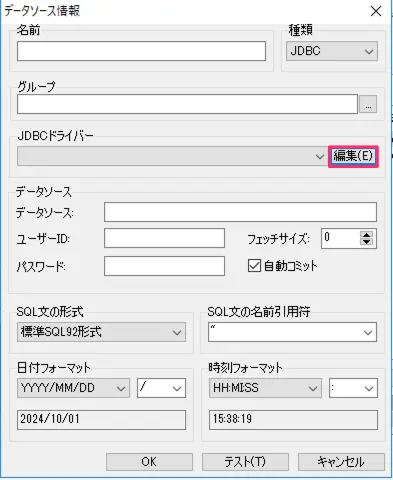Open the date separator slash dropdown

[x=161, y=388]
